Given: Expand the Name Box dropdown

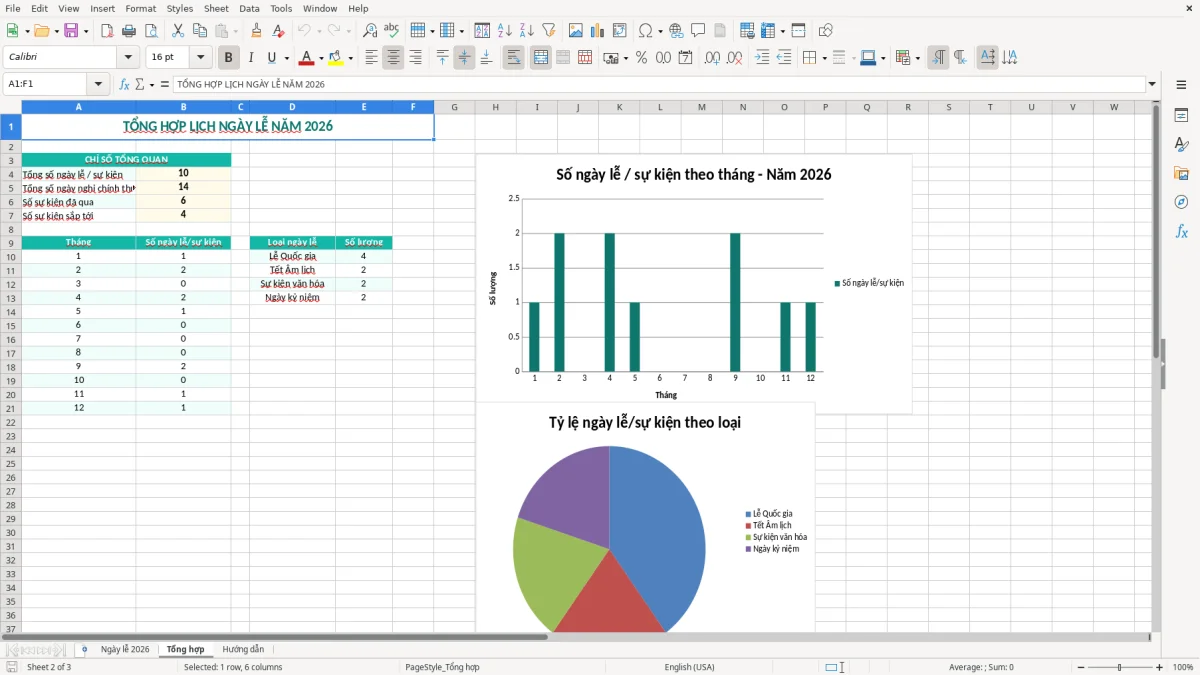Looking at the screenshot, I should pyautogui.click(x=98, y=85).
